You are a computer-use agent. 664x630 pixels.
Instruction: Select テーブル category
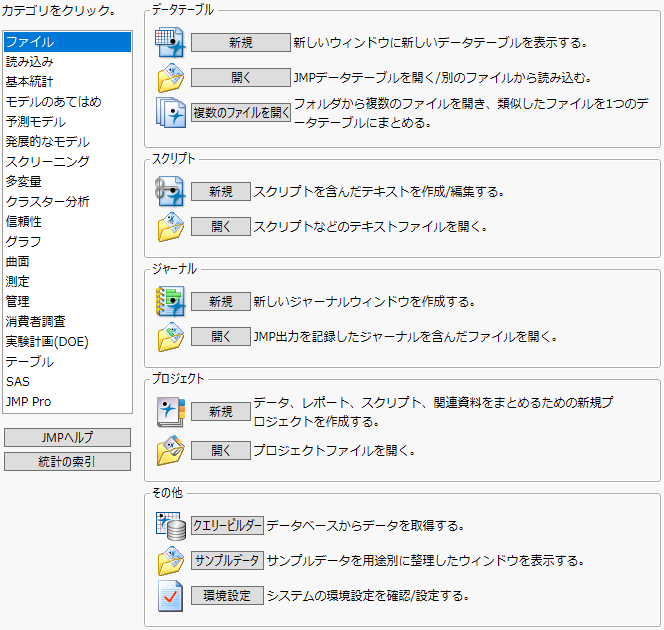(67, 362)
